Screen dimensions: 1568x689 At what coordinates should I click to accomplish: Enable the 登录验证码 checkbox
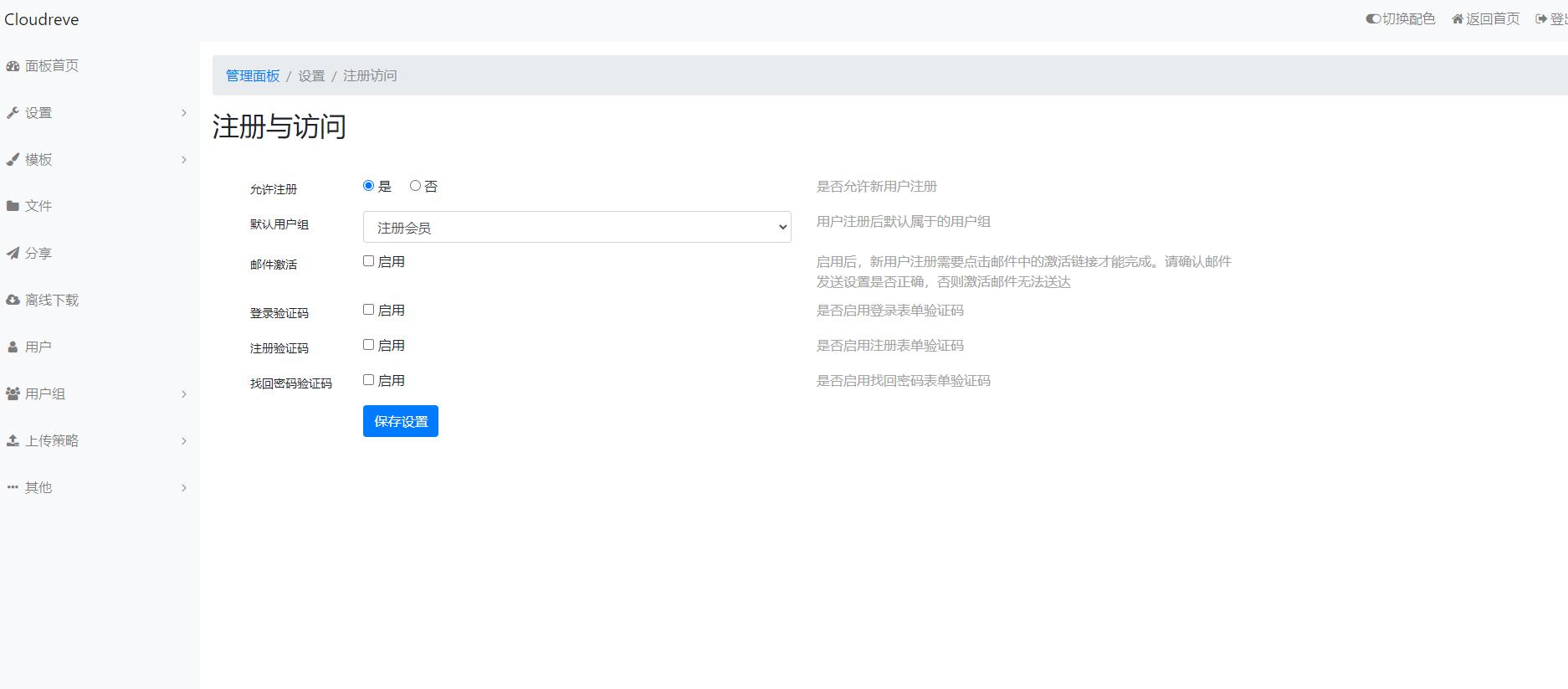pyautogui.click(x=368, y=310)
